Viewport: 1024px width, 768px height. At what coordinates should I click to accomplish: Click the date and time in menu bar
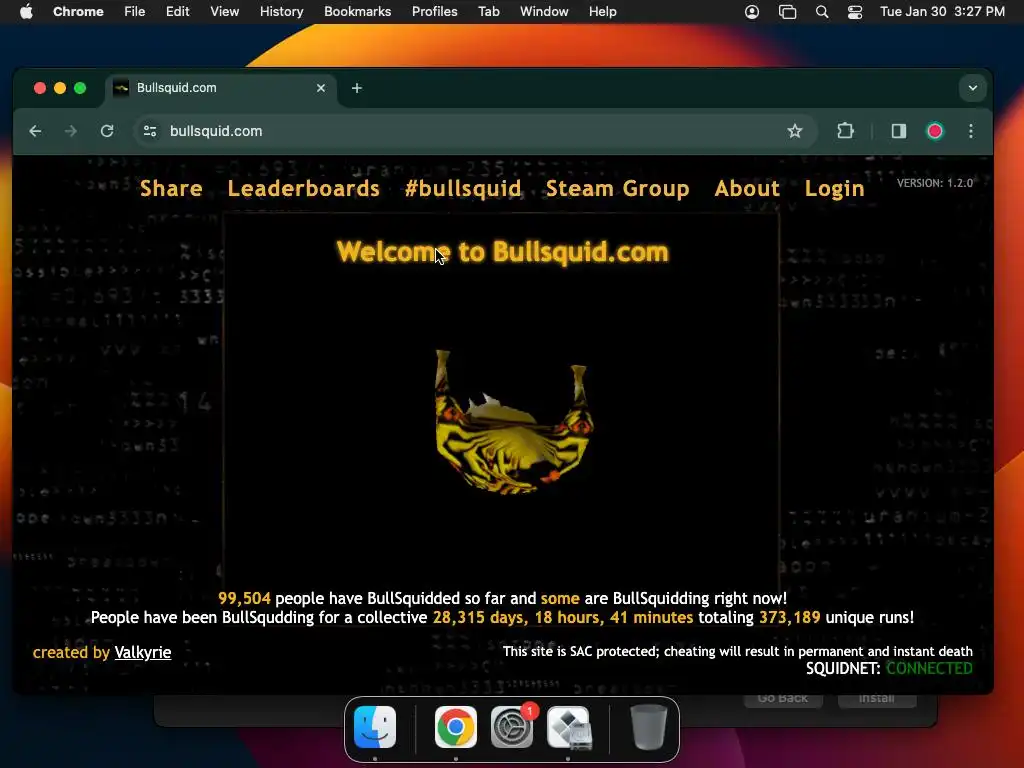point(942,12)
